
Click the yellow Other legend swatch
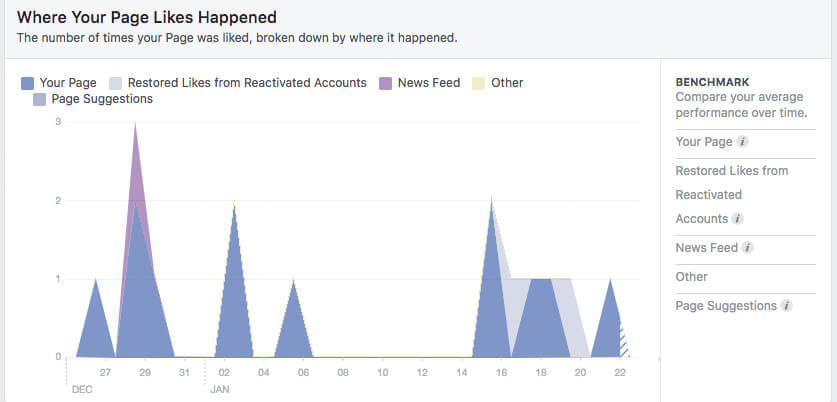478,83
